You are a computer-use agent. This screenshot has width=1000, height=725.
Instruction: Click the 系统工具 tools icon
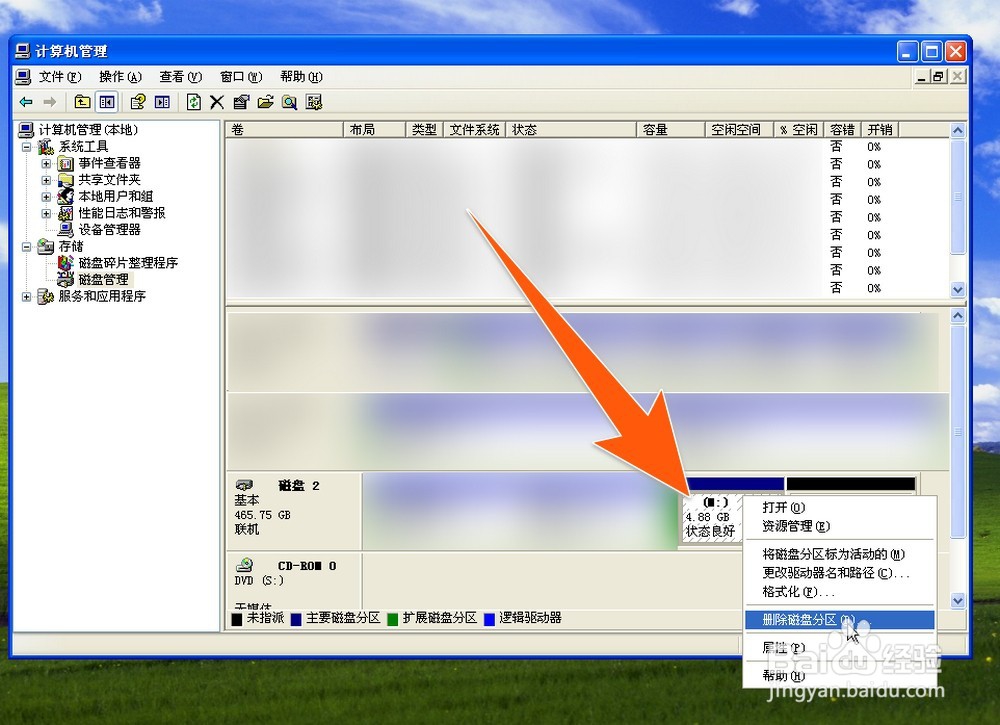[46, 147]
